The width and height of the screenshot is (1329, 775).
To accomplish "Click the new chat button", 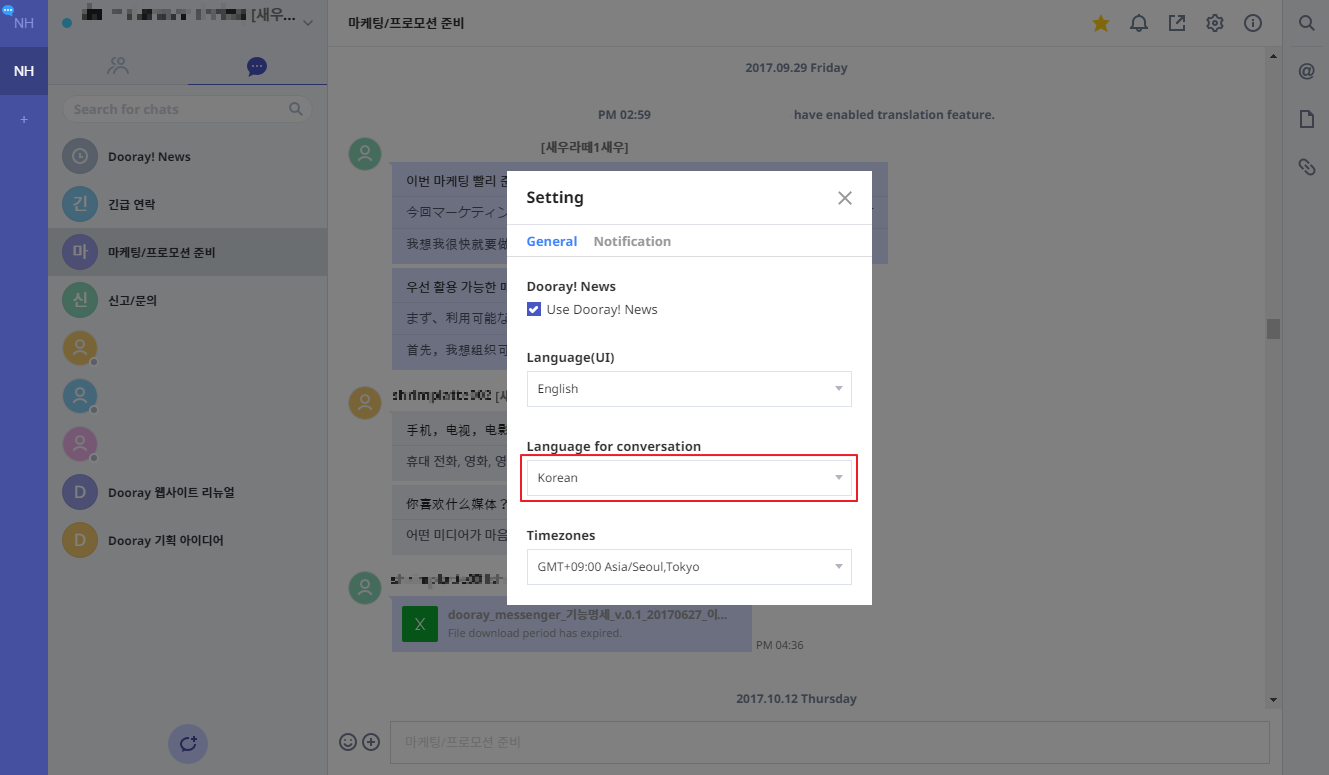I will click(188, 744).
